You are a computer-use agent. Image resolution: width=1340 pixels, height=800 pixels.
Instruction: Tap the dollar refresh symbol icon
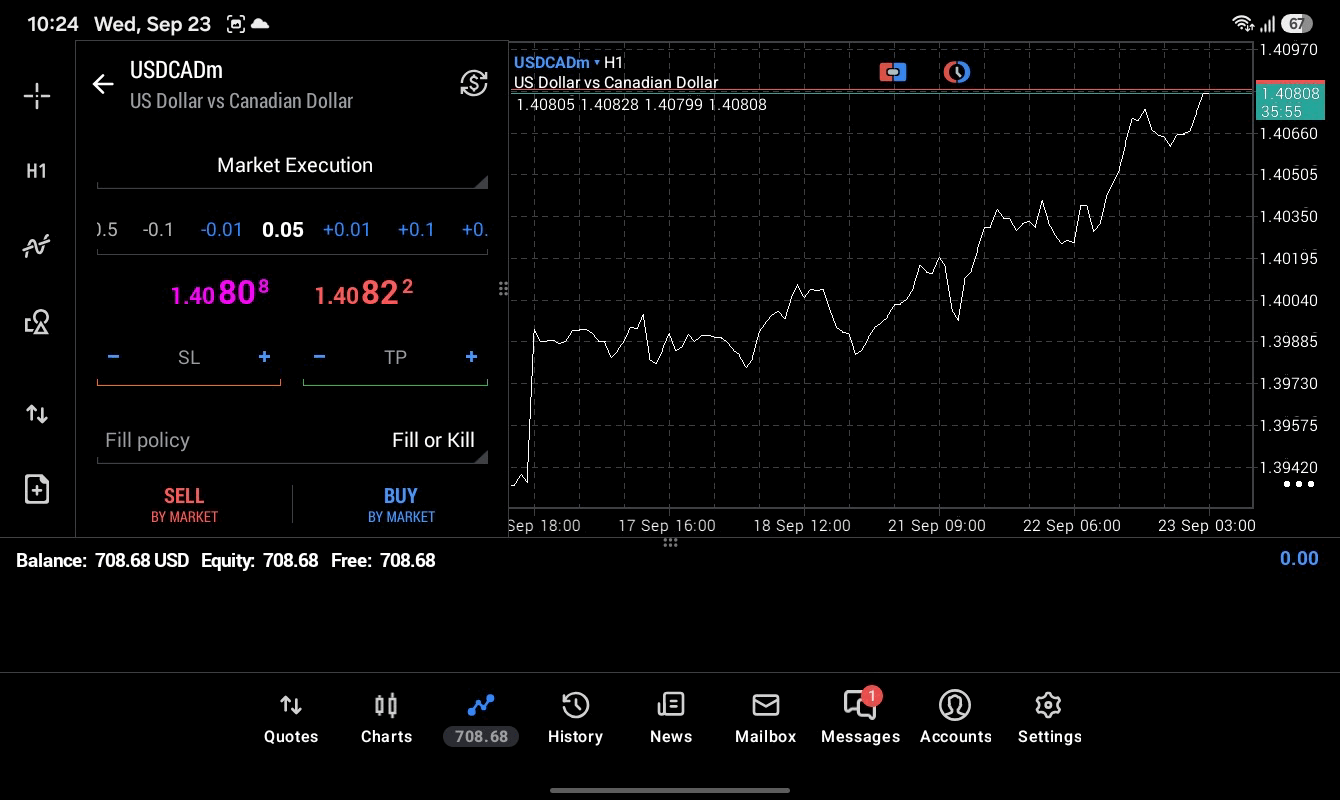tap(474, 83)
